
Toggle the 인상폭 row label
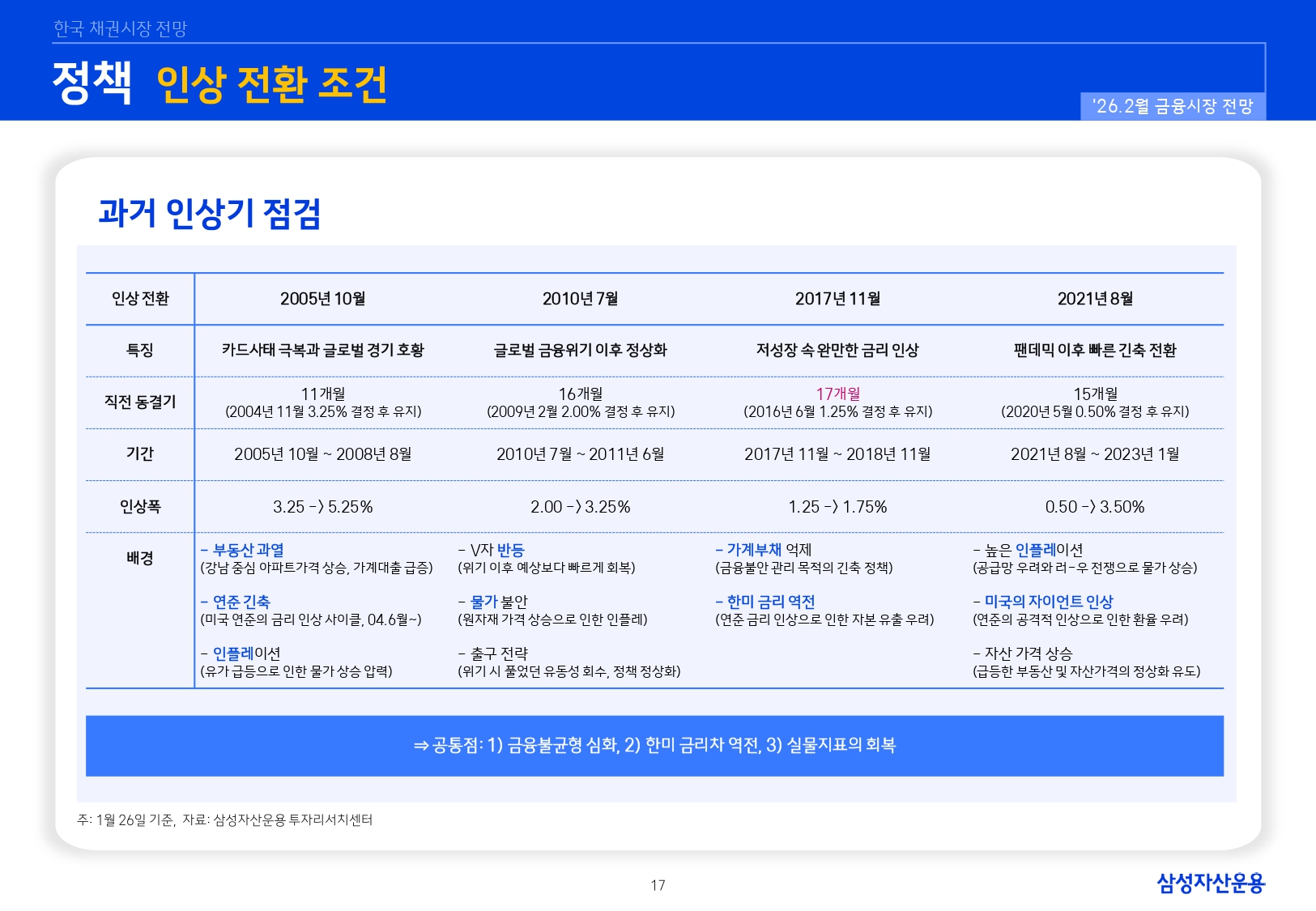click(138, 506)
